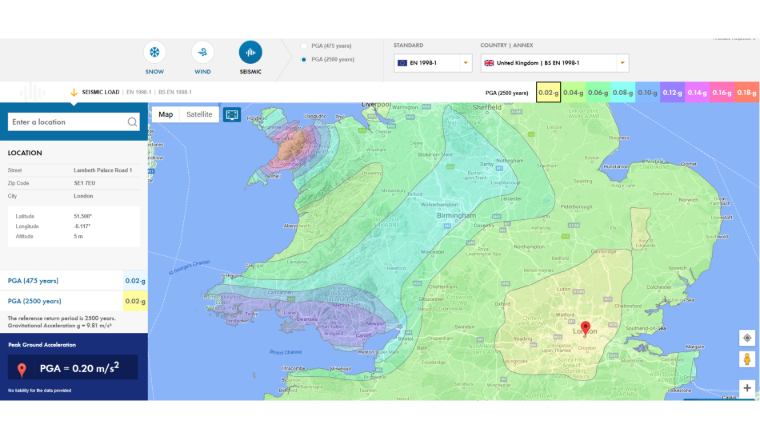Click the EU flag in Standard selector

coord(402,63)
